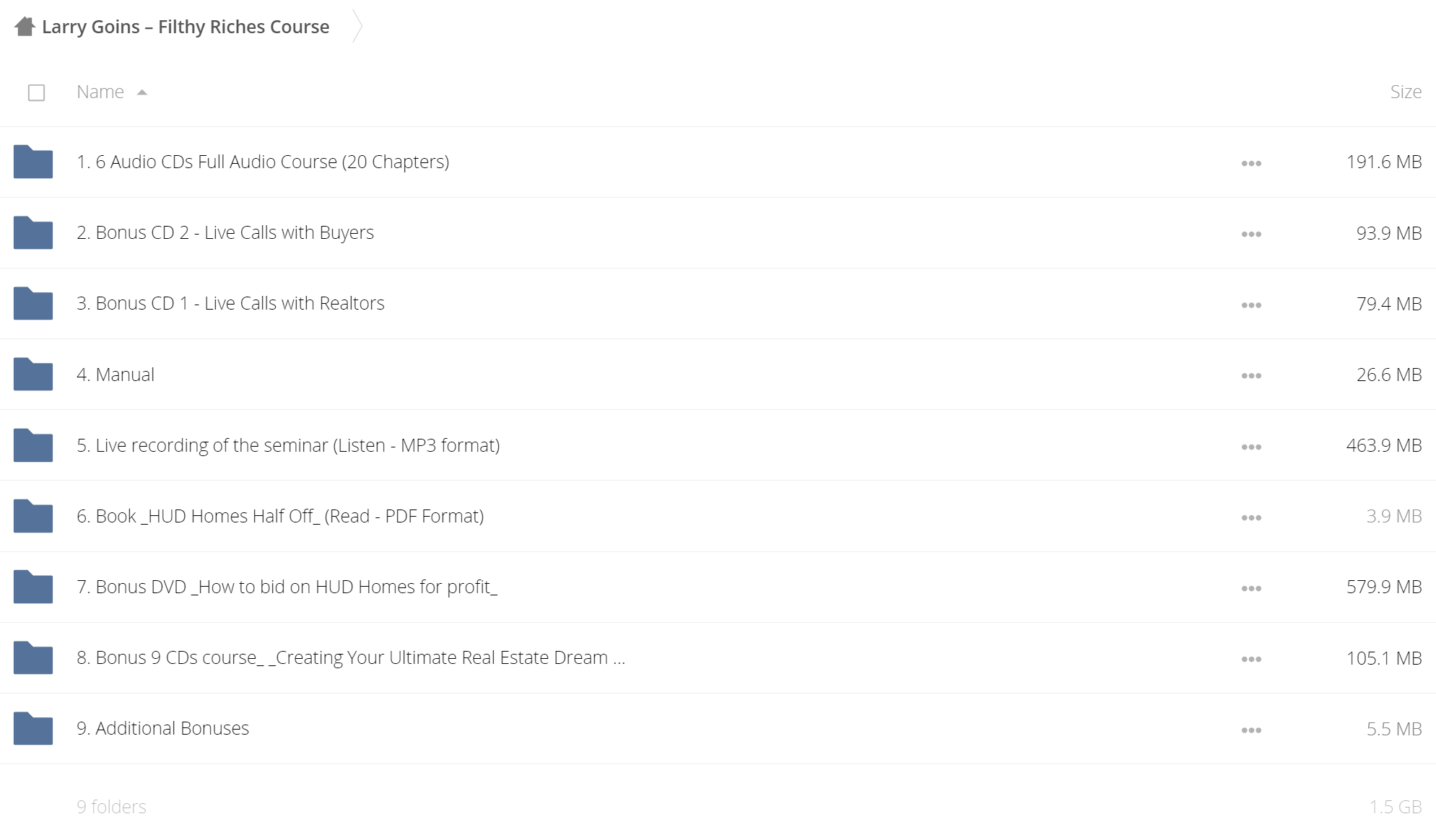Open the Bonus CD 2 folder icon
1436x840 pixels.
pos(33,232)
